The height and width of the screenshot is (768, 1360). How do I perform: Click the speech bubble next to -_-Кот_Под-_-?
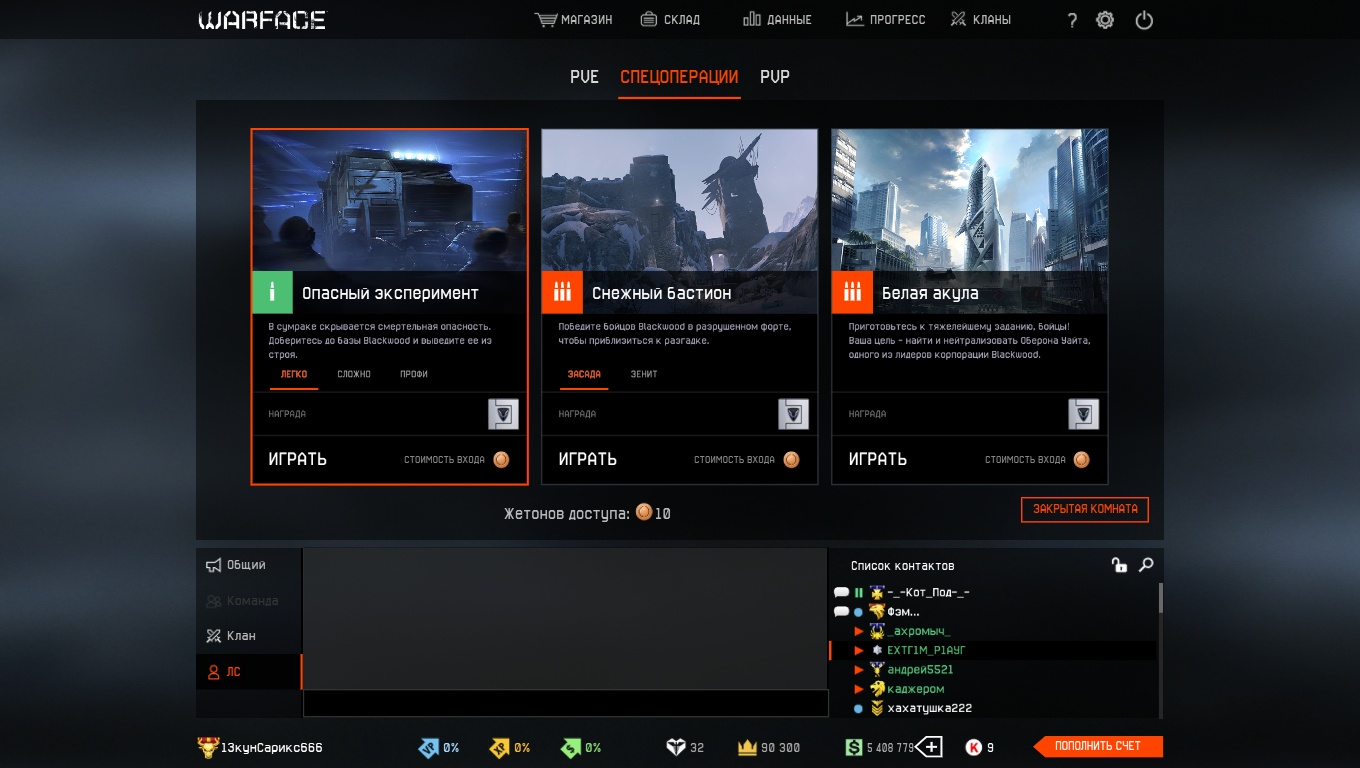click(x=841, y=592)
